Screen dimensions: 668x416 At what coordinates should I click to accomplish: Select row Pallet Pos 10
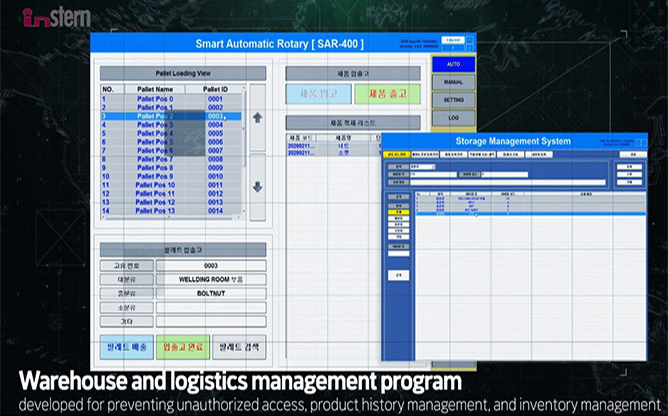point(171,185)
